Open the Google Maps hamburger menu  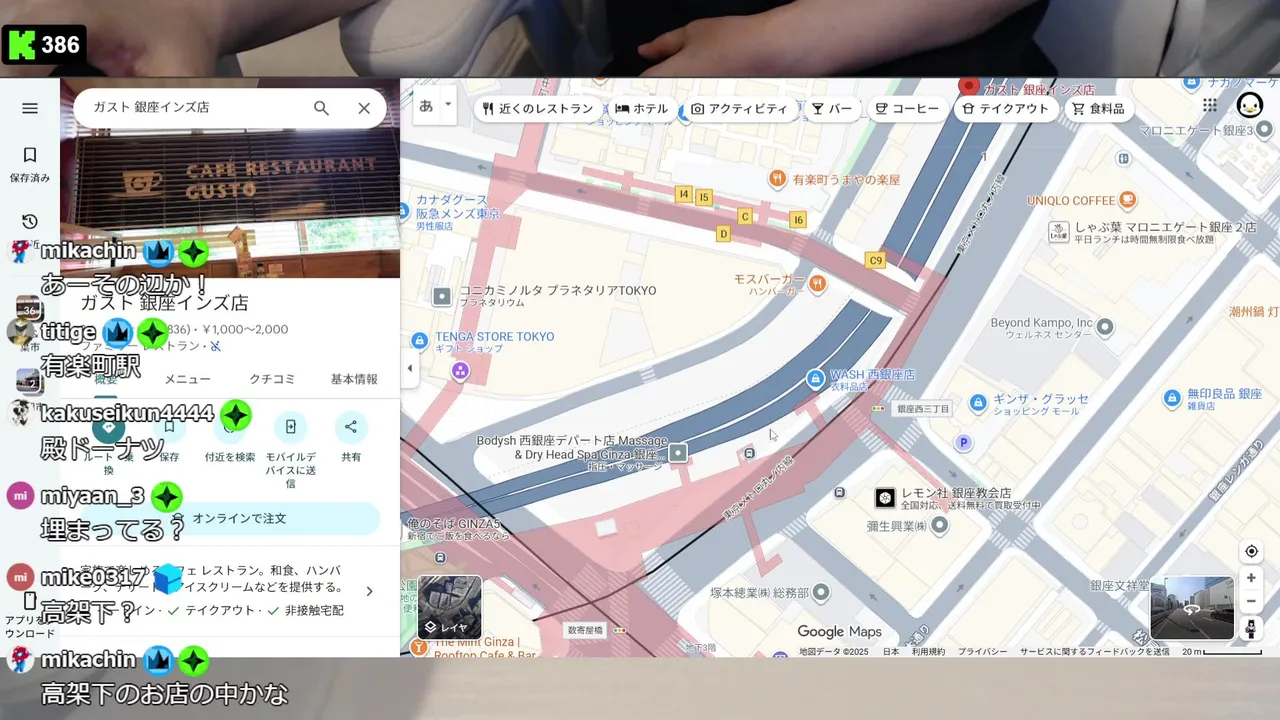coord(30,108)
